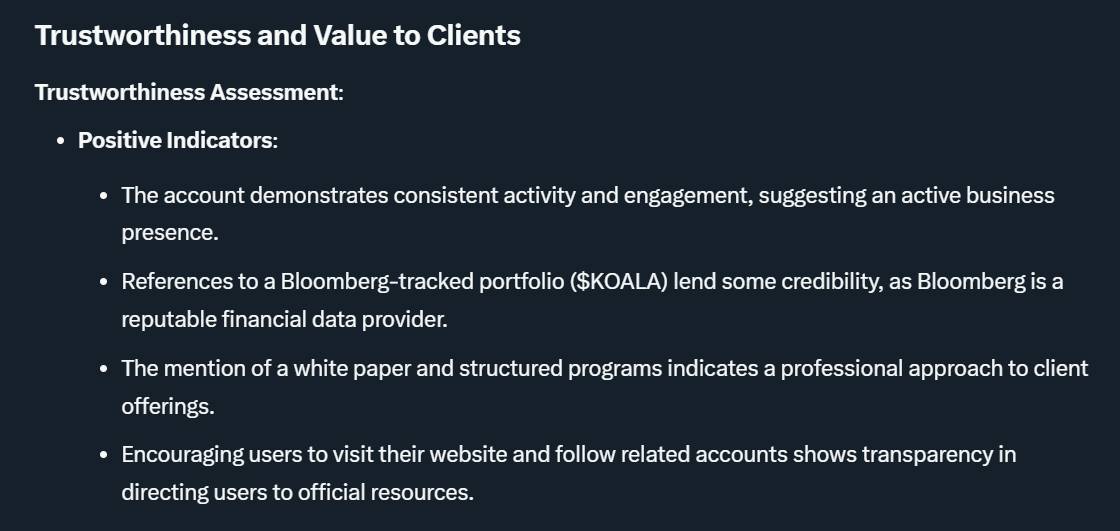Viewport: 1120px width, 531px height.
Task: Click 'structured programs' in the third bullet
Action: coord(560,368)
